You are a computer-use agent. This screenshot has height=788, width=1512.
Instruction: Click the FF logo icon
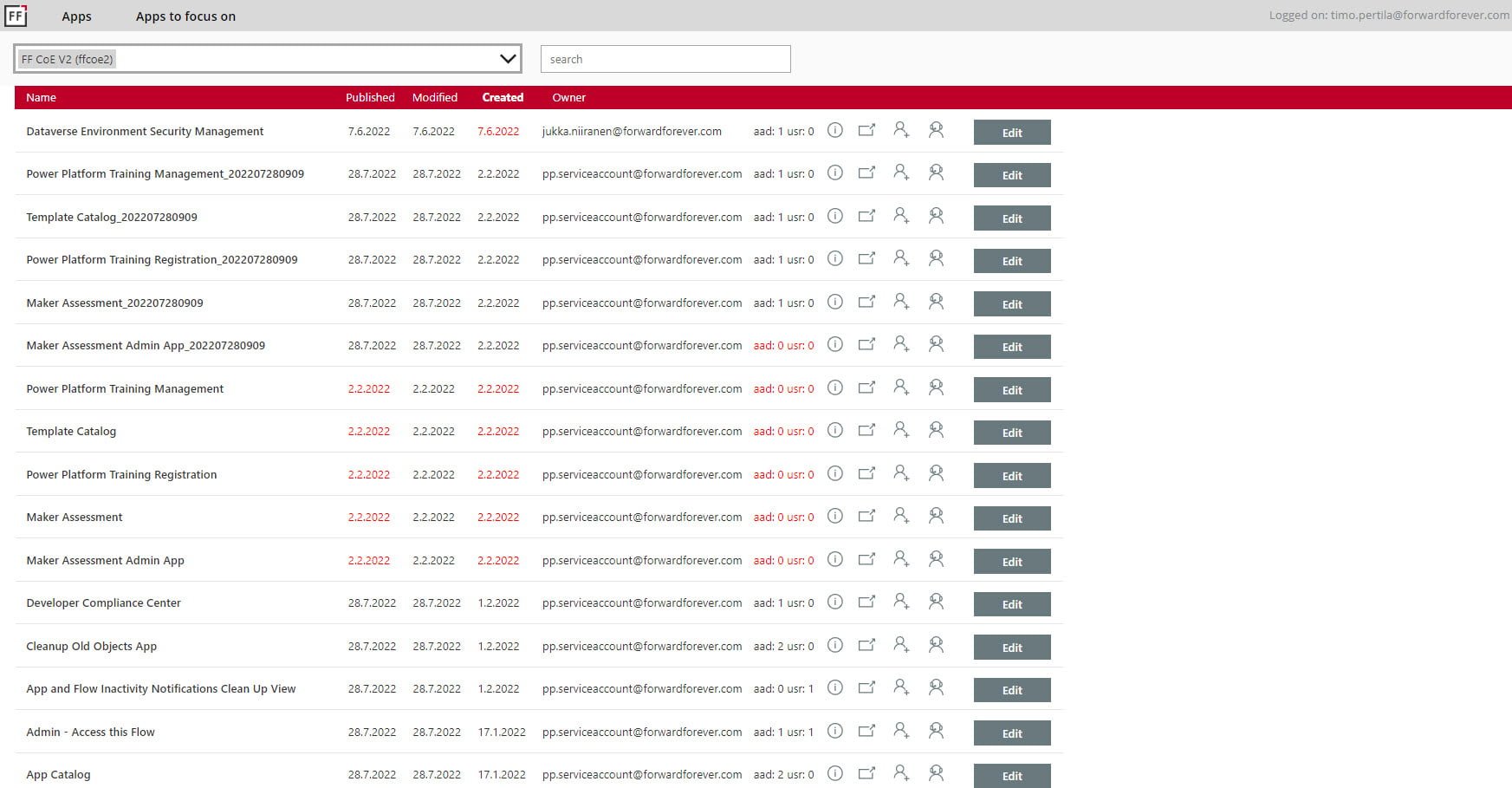pos(16,16)
